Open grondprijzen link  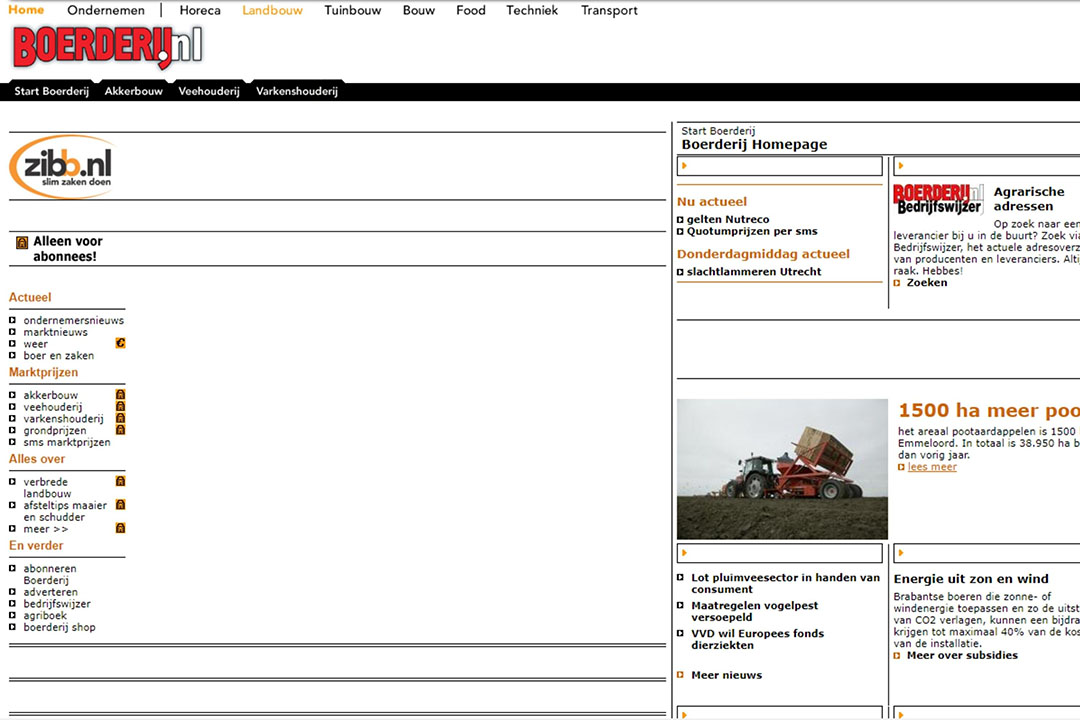tap(55, 431)
